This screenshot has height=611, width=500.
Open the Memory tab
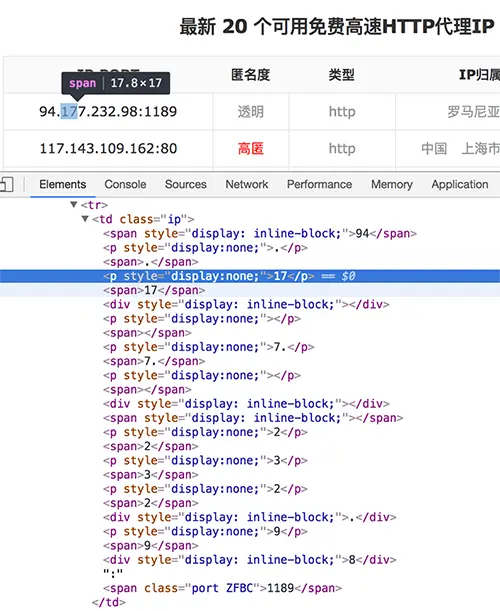[x=392, y=184]
